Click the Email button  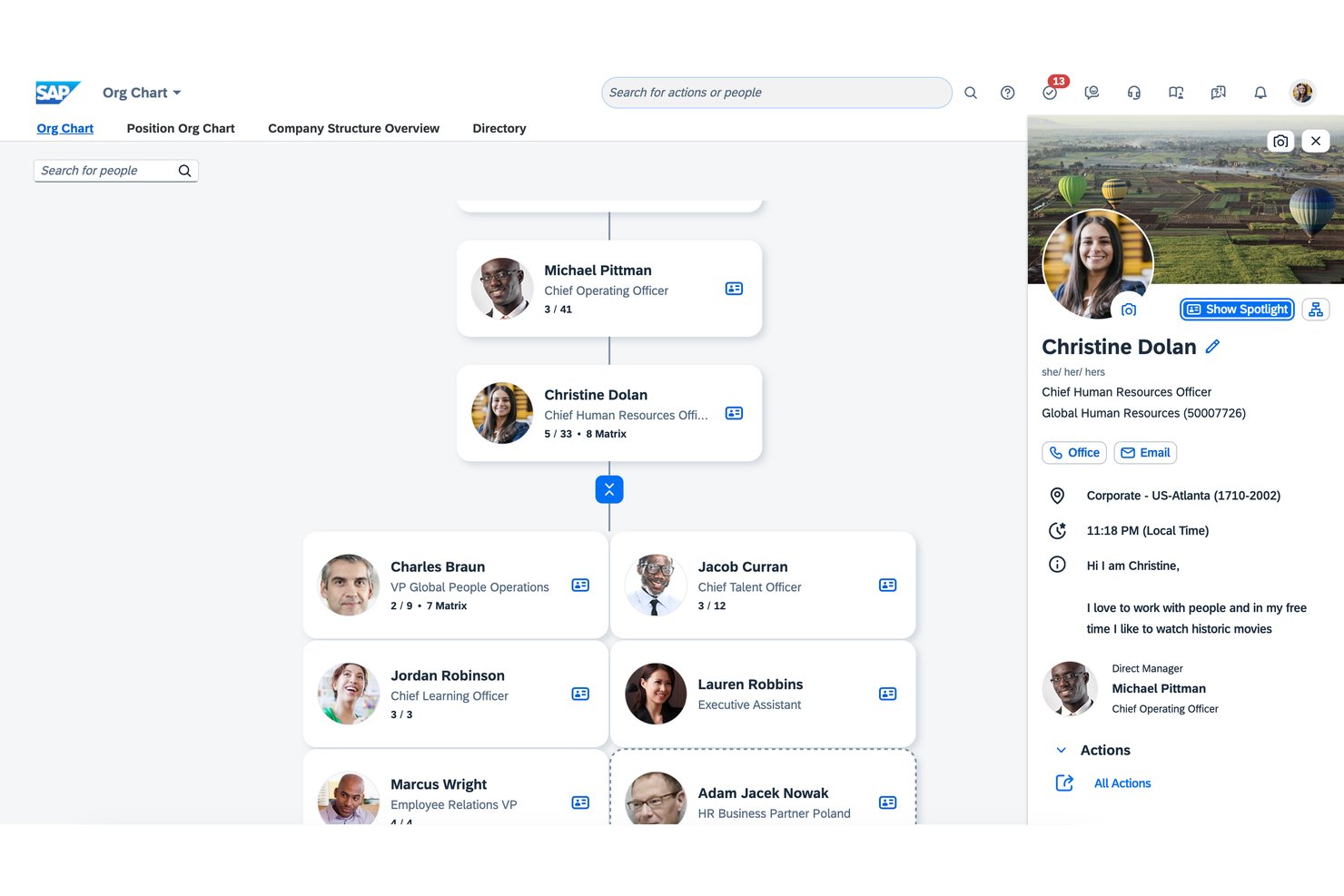click(x=1146, y=452)
